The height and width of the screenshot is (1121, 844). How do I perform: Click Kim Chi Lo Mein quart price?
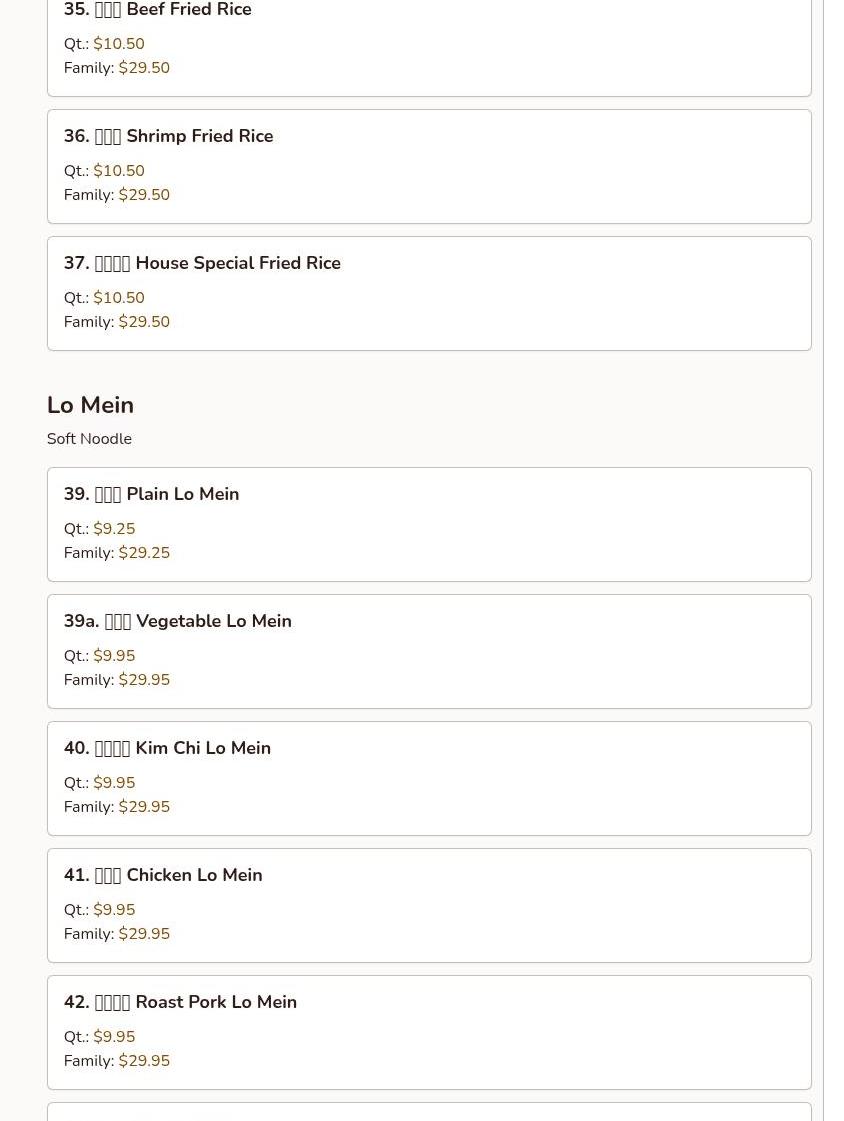114,783
